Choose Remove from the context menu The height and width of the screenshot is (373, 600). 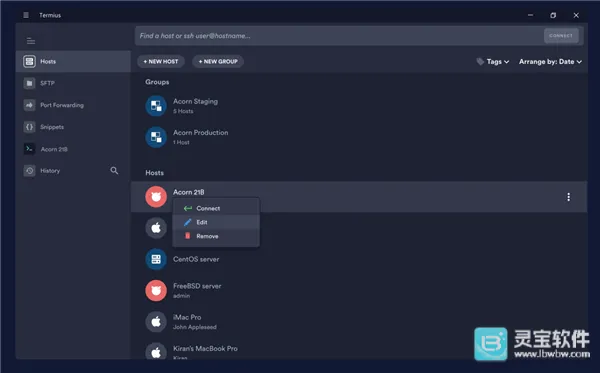[216, 236]
